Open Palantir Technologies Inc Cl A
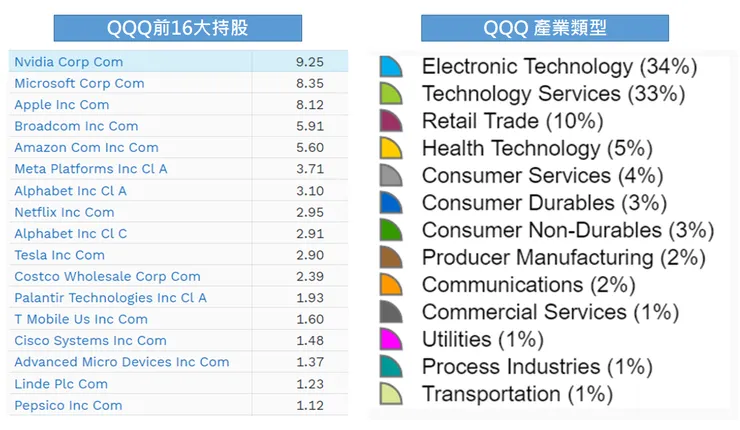Image resolution: width=740 pixels, height=430 pixels. 110,298
